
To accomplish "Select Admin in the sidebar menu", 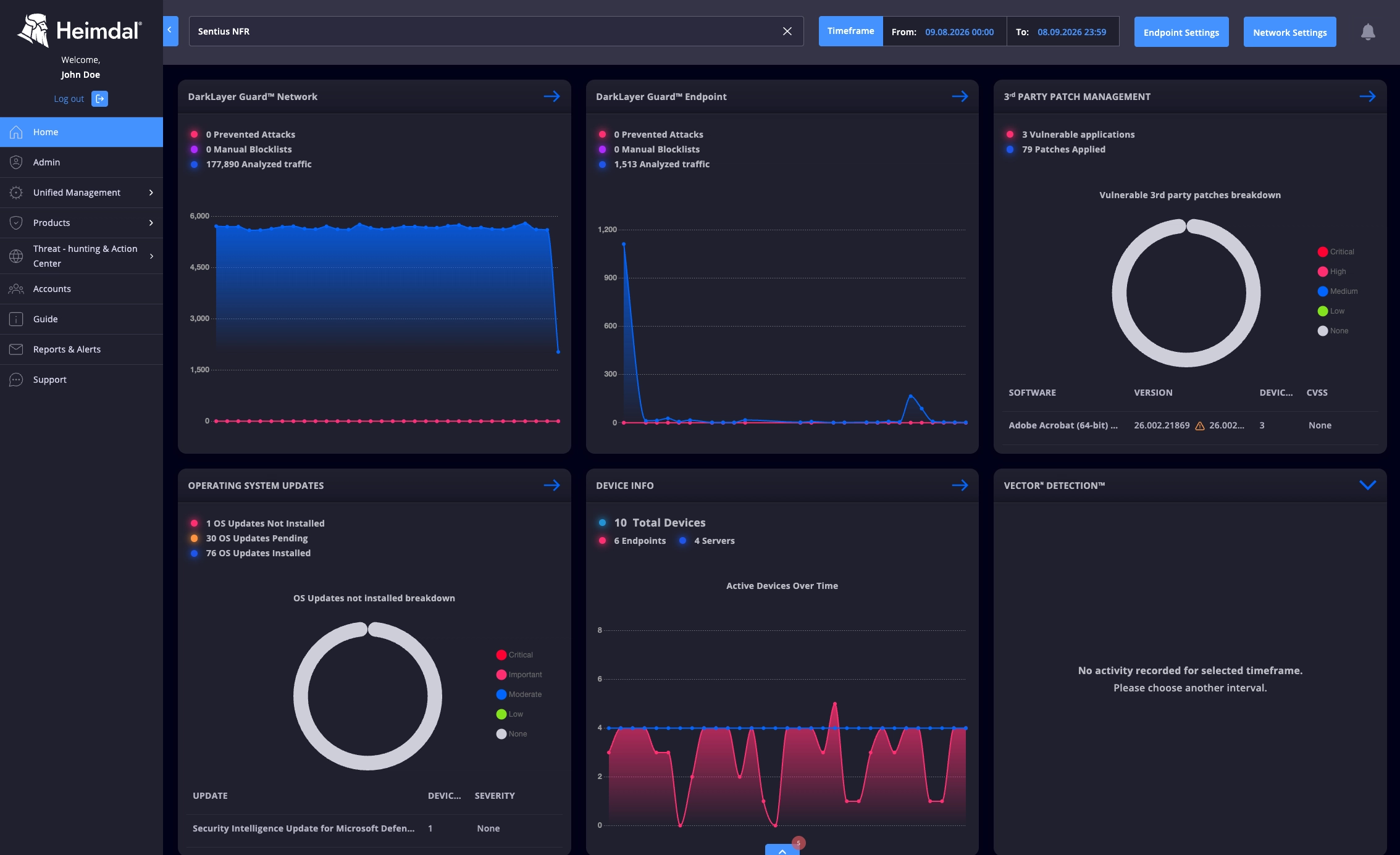I will point(82,162).
